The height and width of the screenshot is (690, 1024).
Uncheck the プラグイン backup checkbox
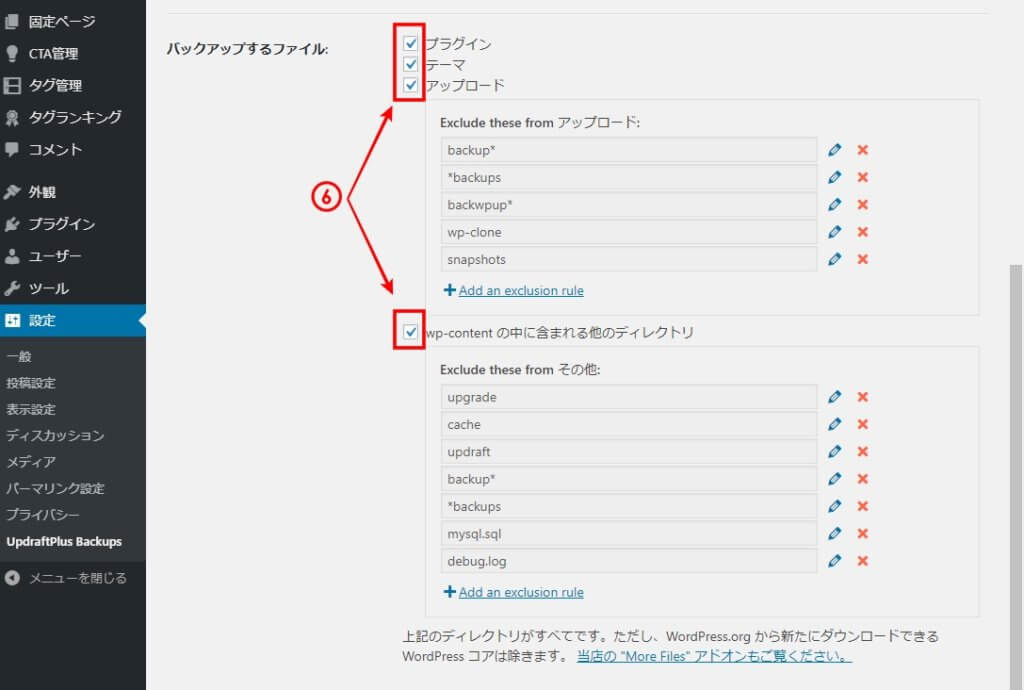click(411, 44)
